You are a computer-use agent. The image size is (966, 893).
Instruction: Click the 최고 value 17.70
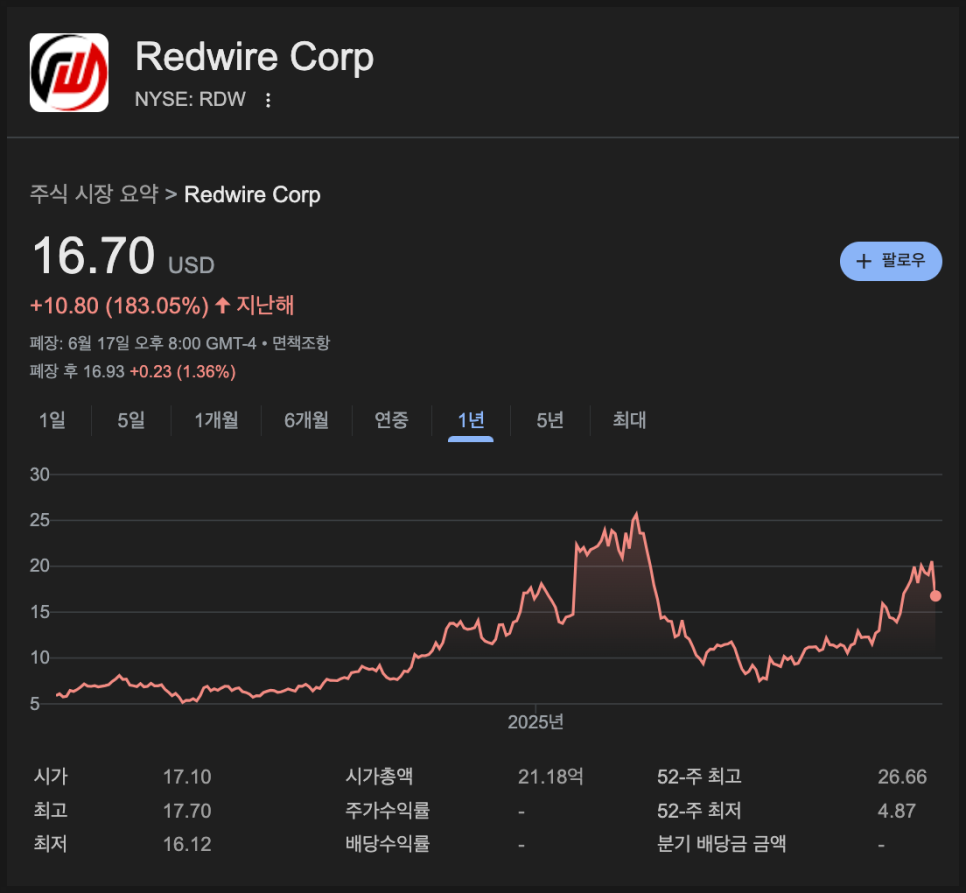pos(187,810)
